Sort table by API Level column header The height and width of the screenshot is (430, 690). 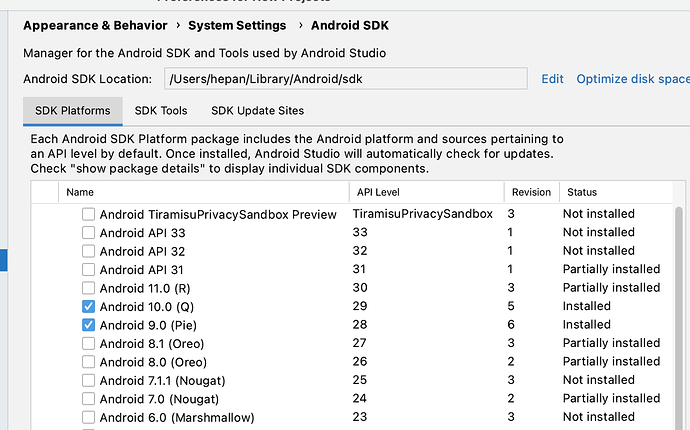click(376, 191)
